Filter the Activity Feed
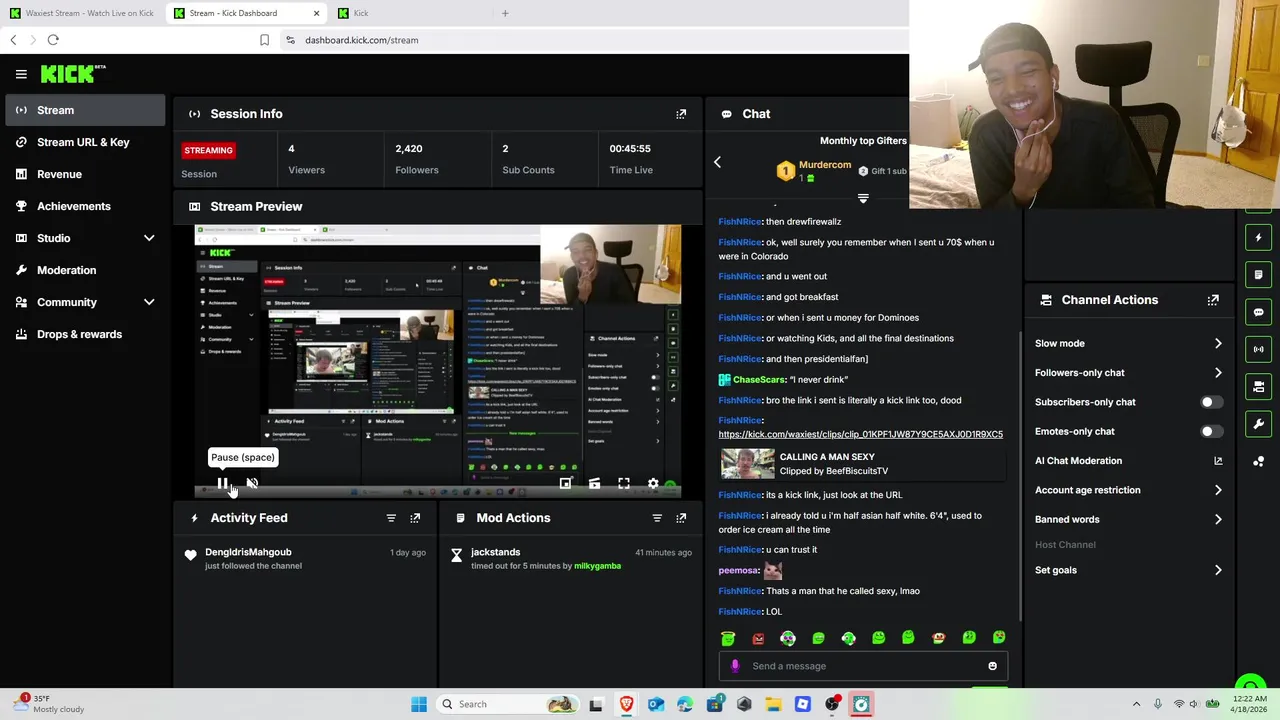Screen dimensions: 1280x720 [x=391, y=518]
